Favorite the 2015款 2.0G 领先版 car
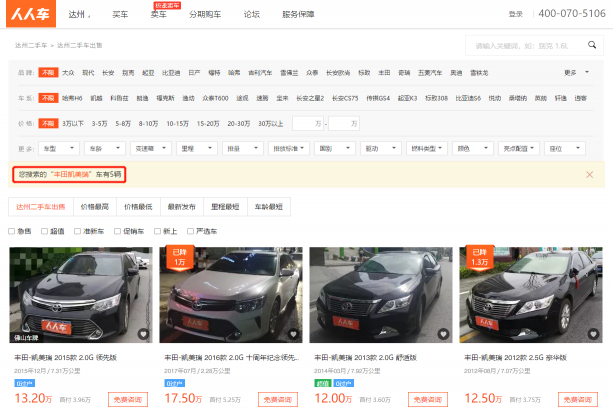Image resolution: width=613 pixels, height=412 pixels. (x=143, y=334)
